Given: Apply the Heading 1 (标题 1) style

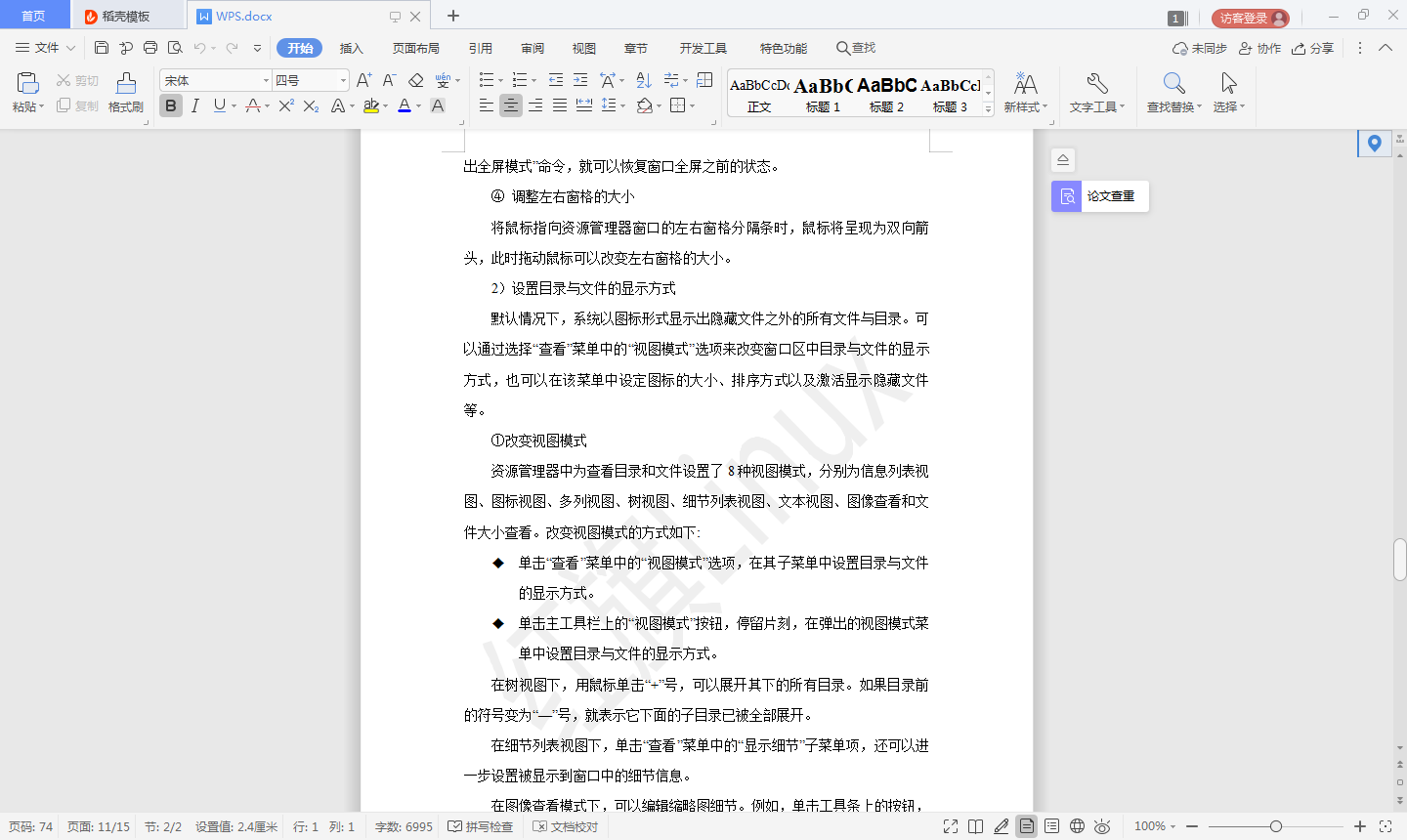Looking at the screenshot, I should (823, 95).
